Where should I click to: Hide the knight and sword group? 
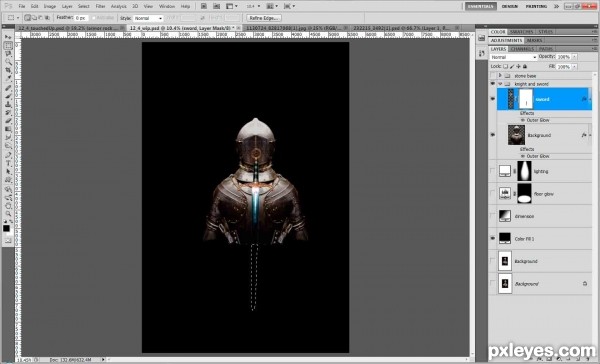492,84
